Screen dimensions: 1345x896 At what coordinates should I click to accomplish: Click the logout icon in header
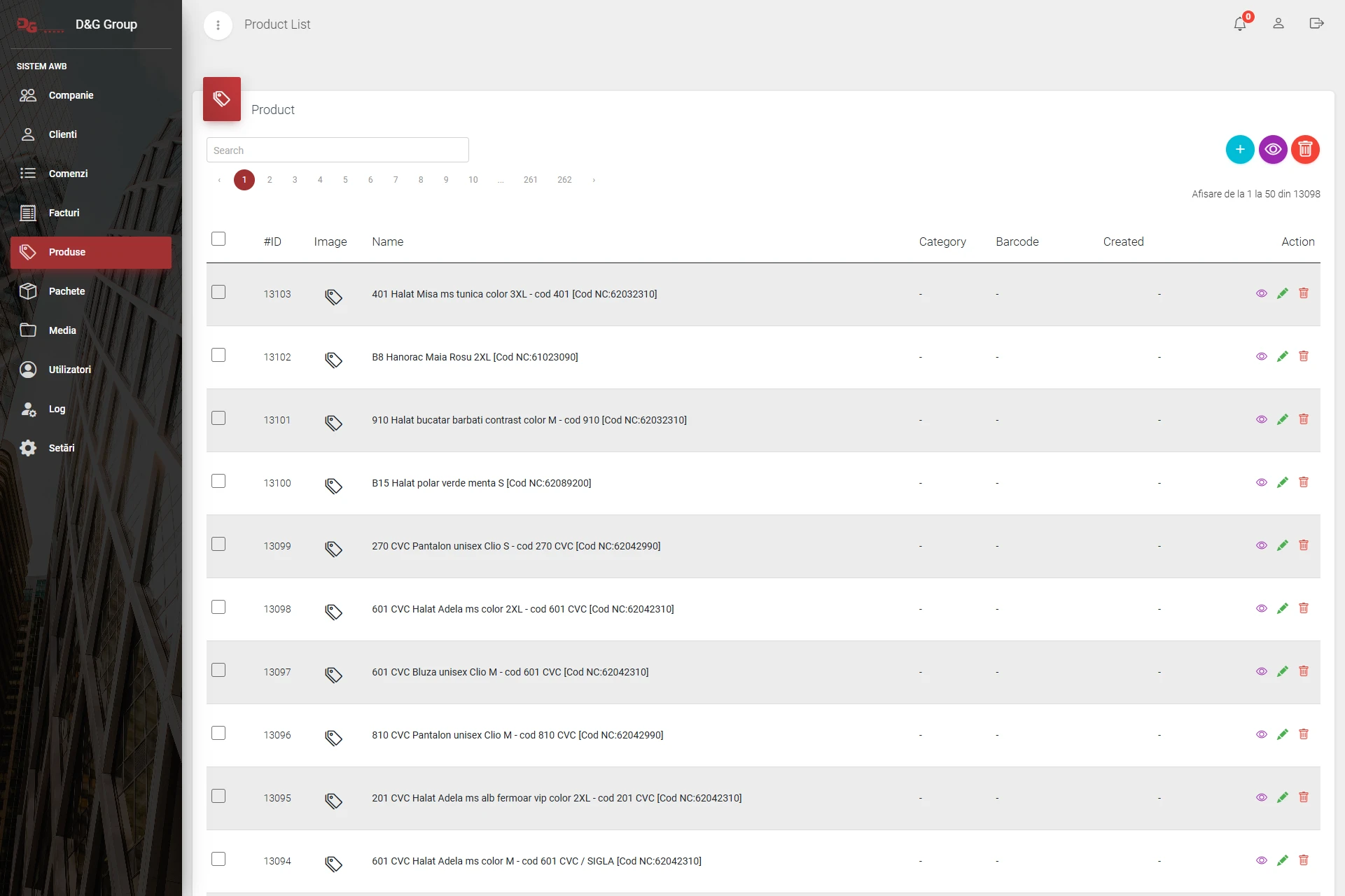[1316, 24]
